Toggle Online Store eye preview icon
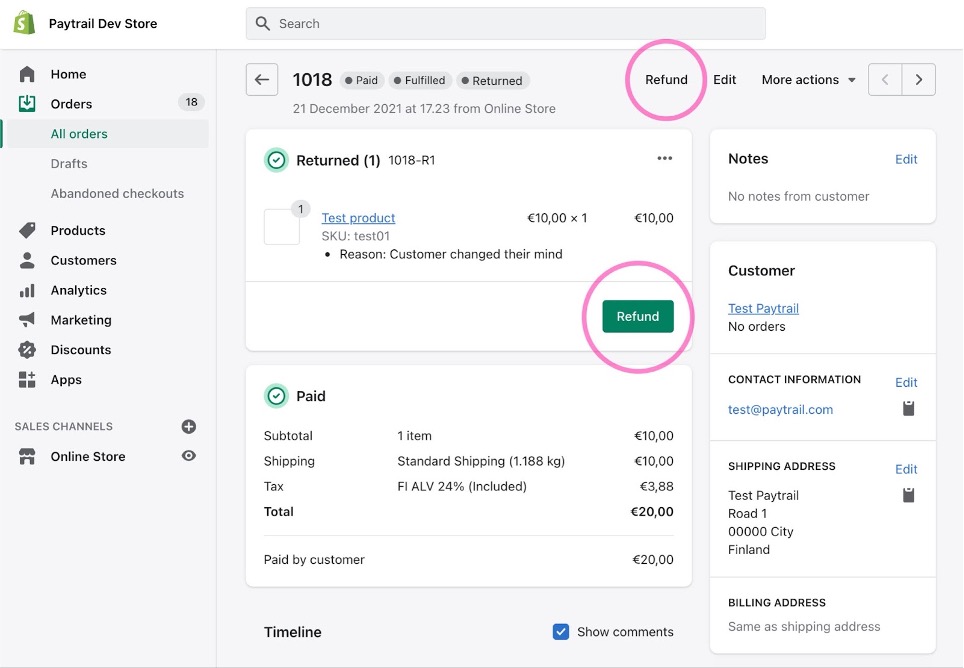Screen dimensions: 964x668 click(189, 456)
